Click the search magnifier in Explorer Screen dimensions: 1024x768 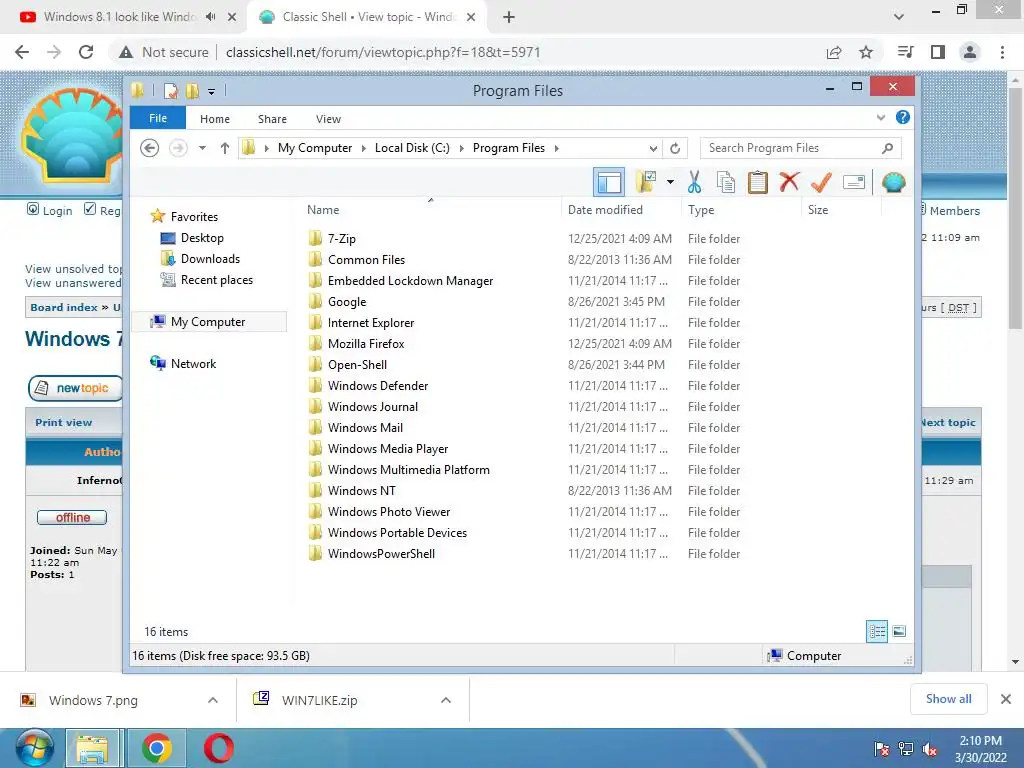coord(888,148)
